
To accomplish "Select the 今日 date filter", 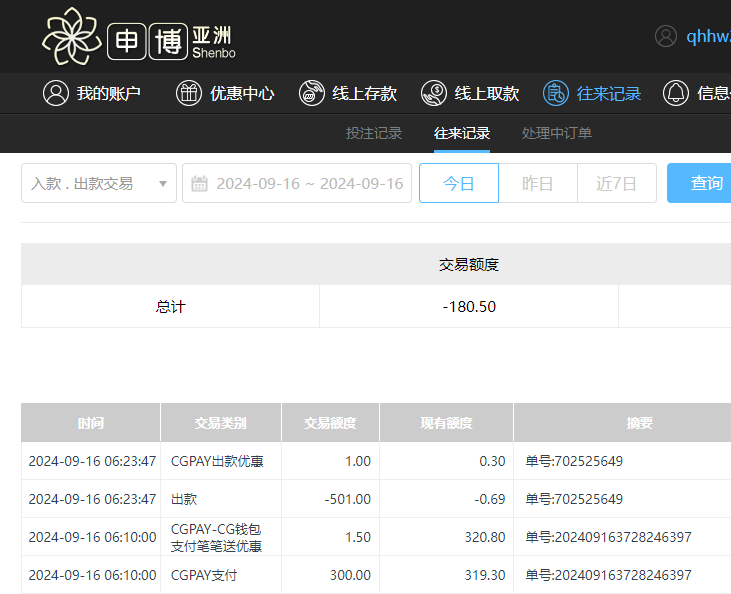I will [x=458, y=183].
